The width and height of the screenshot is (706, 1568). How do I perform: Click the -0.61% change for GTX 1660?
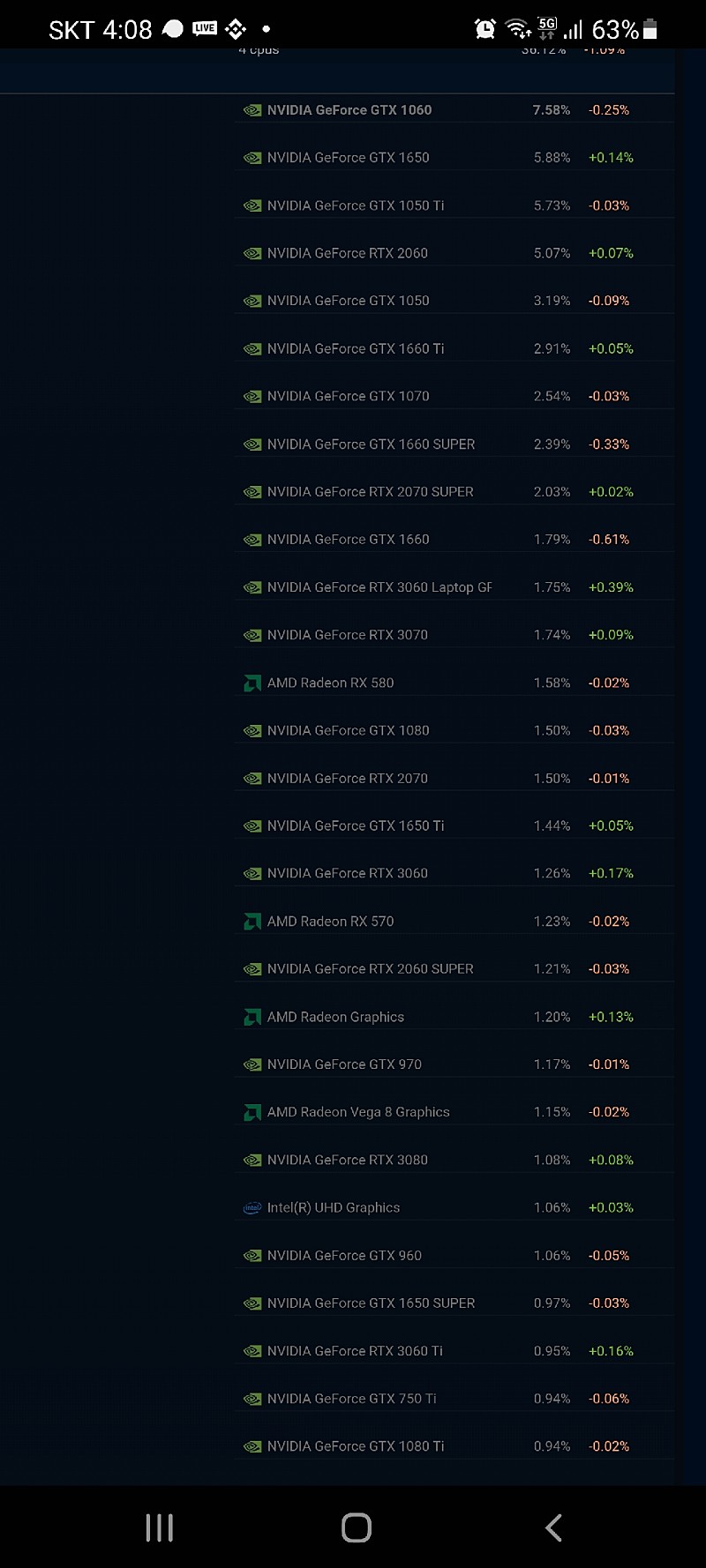click(609, 540)
